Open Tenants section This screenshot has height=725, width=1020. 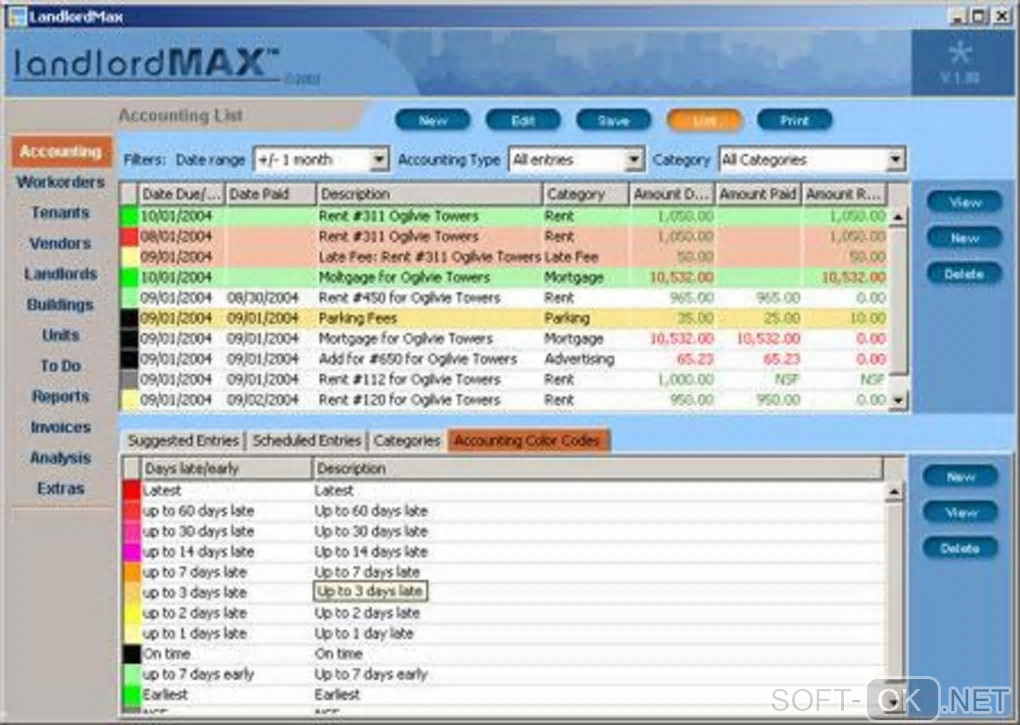(x=61, y=213)
